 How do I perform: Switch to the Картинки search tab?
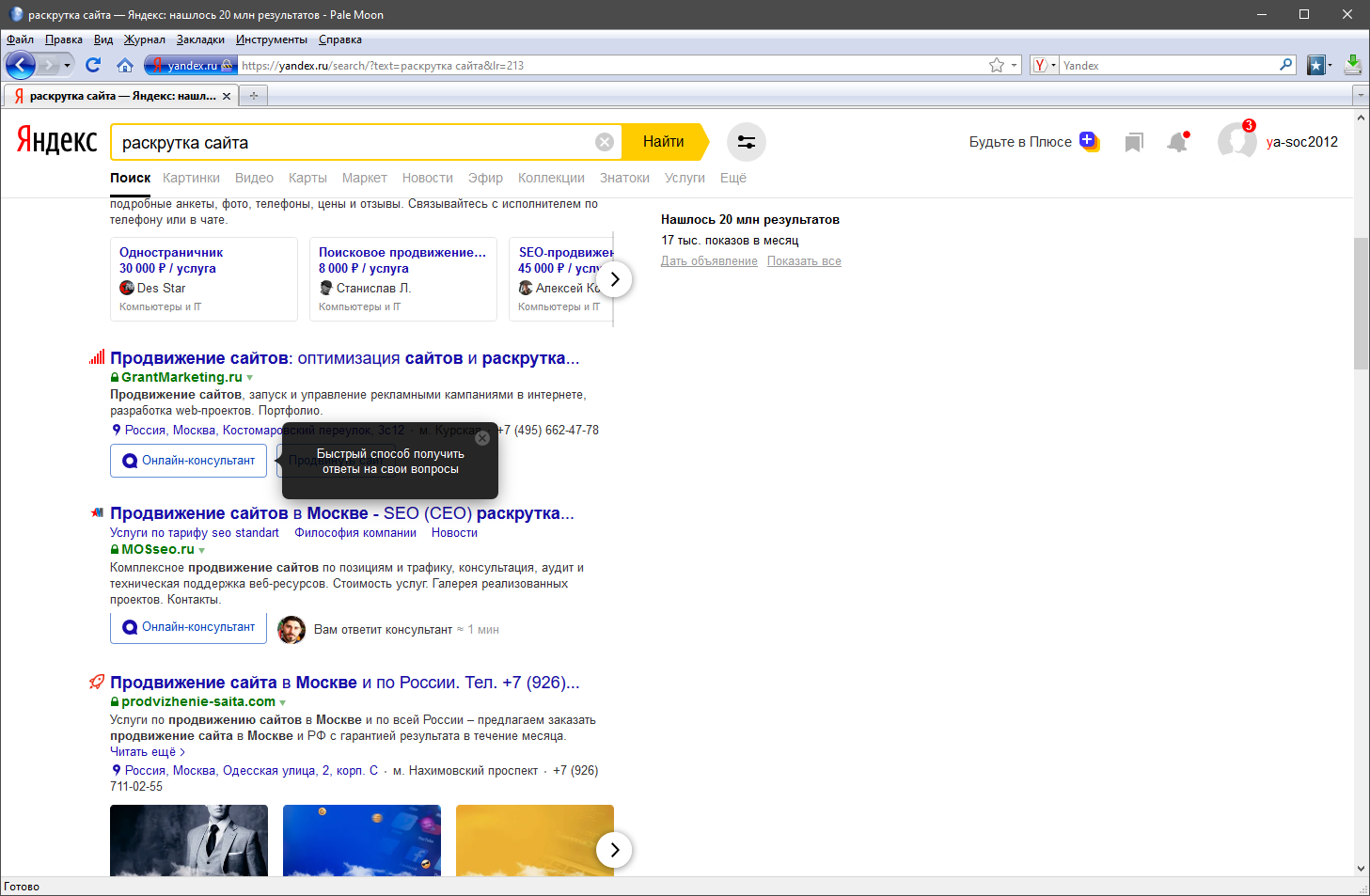pyautogui.click(x=191, y=178)
